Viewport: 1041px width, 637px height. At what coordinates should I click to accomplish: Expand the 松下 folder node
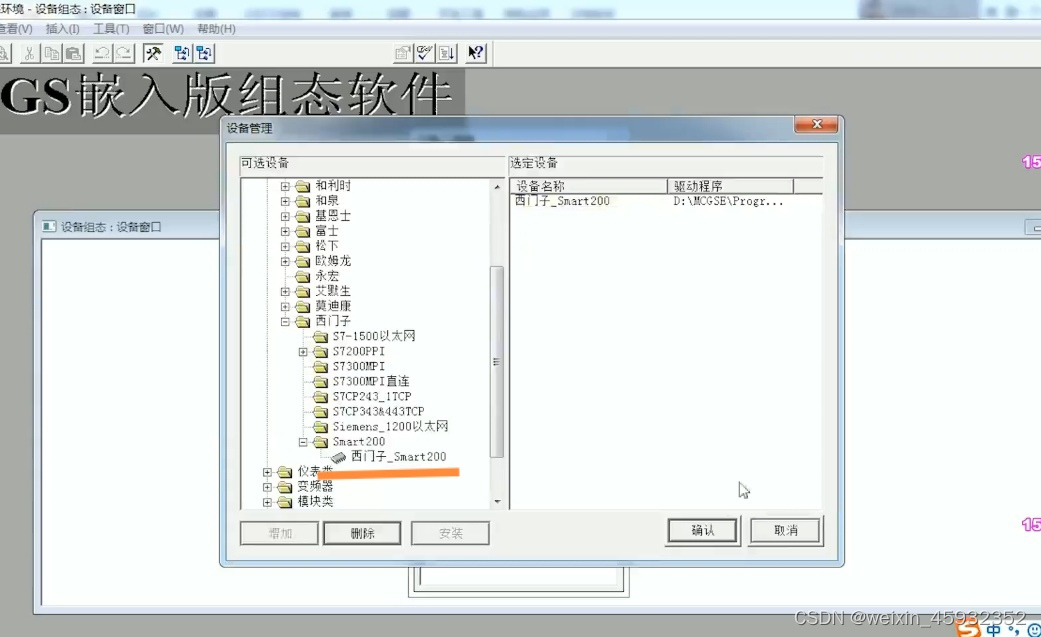coord(285,246)
